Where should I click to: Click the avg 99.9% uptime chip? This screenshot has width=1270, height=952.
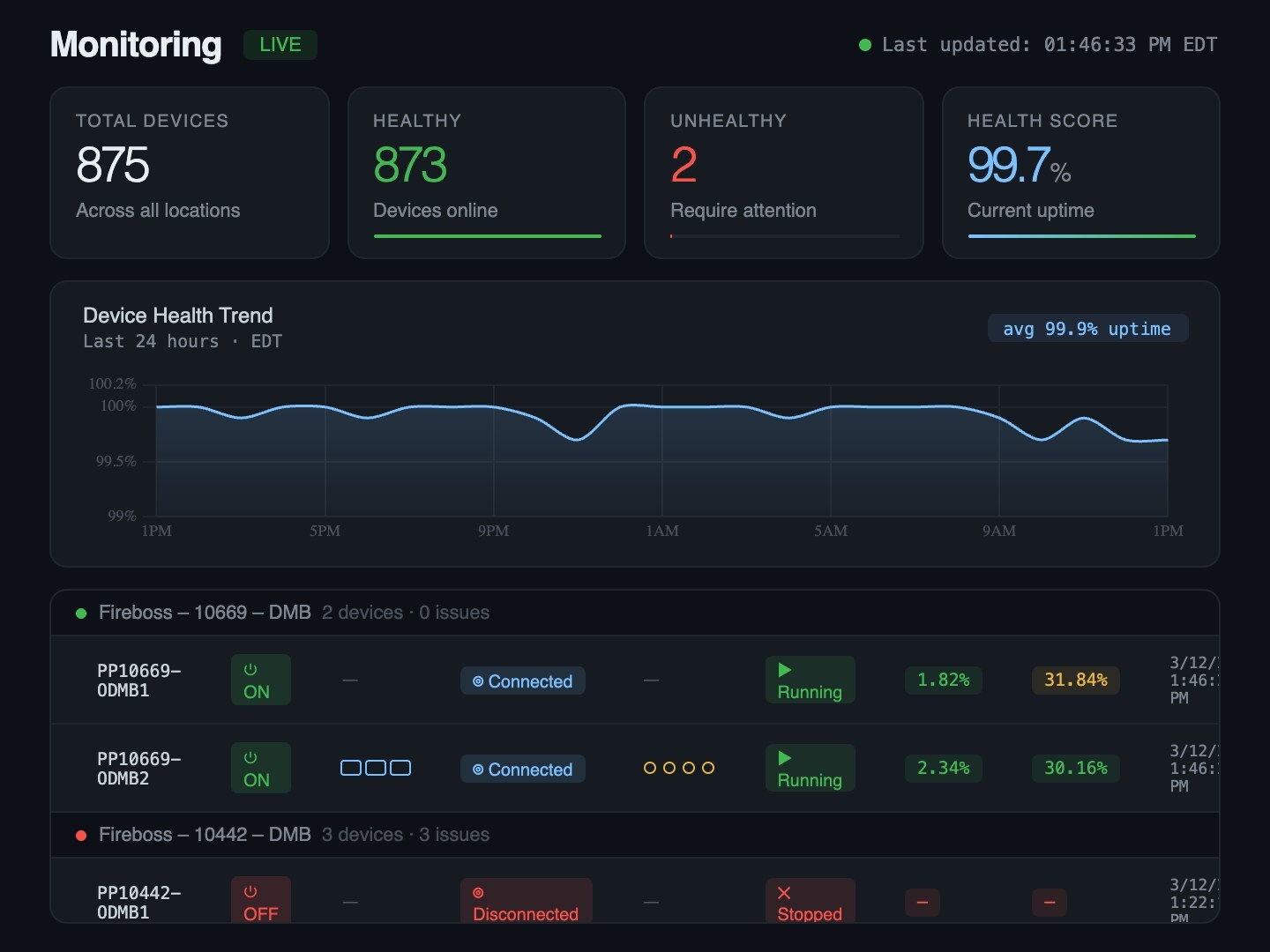pos(1087,329)
